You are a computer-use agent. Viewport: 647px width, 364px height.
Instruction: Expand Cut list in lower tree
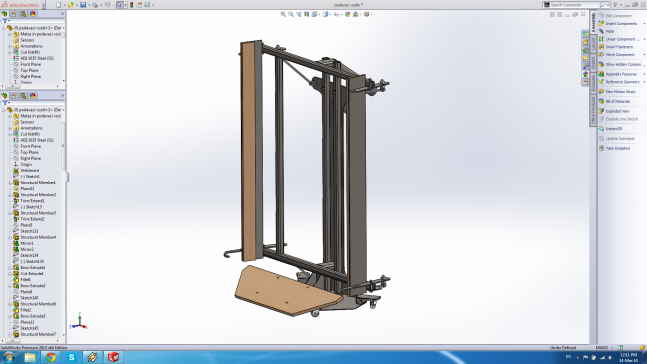(10, 134)
